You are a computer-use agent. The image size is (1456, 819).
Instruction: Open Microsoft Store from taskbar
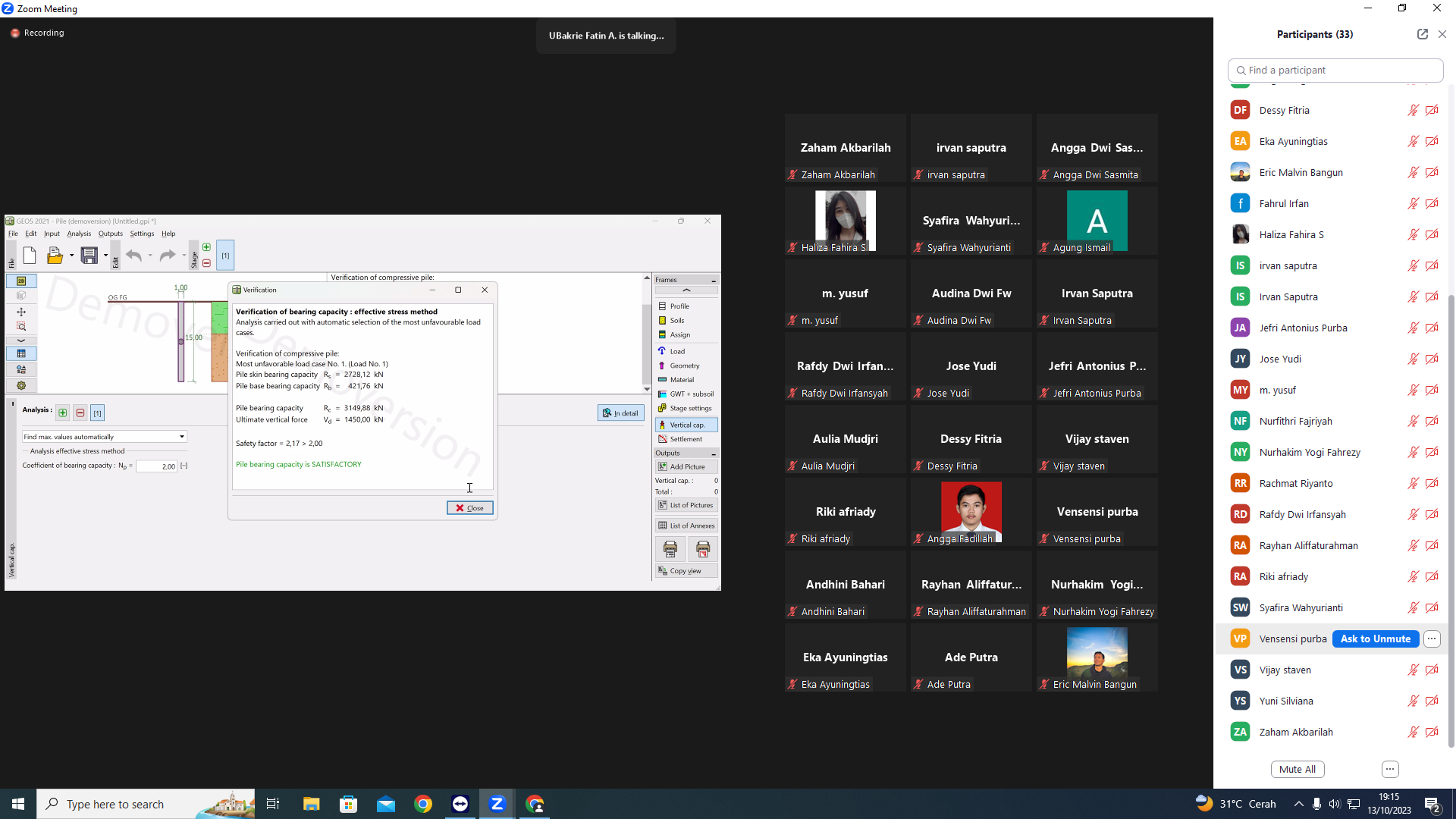tap(348, 804)
